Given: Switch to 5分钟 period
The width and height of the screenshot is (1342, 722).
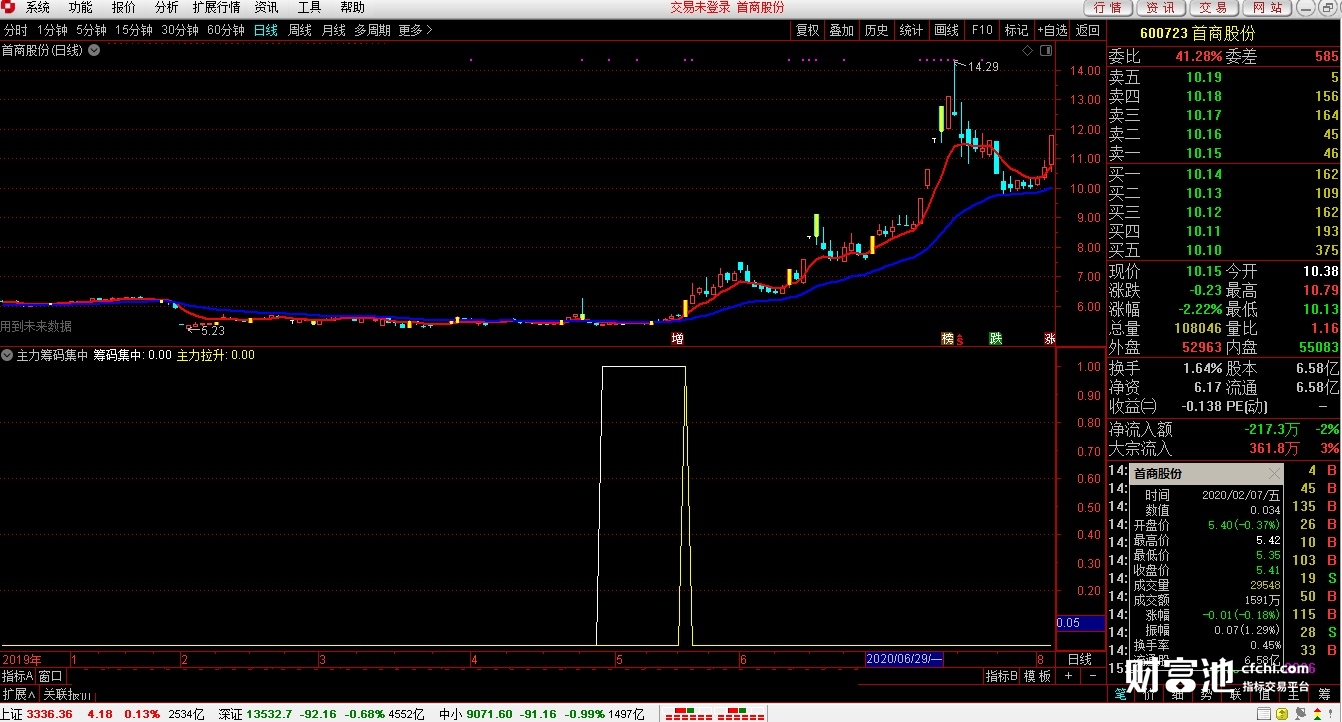Looking at the screenshot, I should click(x=91, y=30).
